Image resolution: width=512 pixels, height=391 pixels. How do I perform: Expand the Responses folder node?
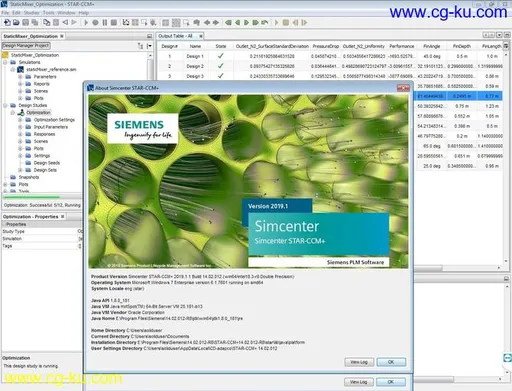20,134
